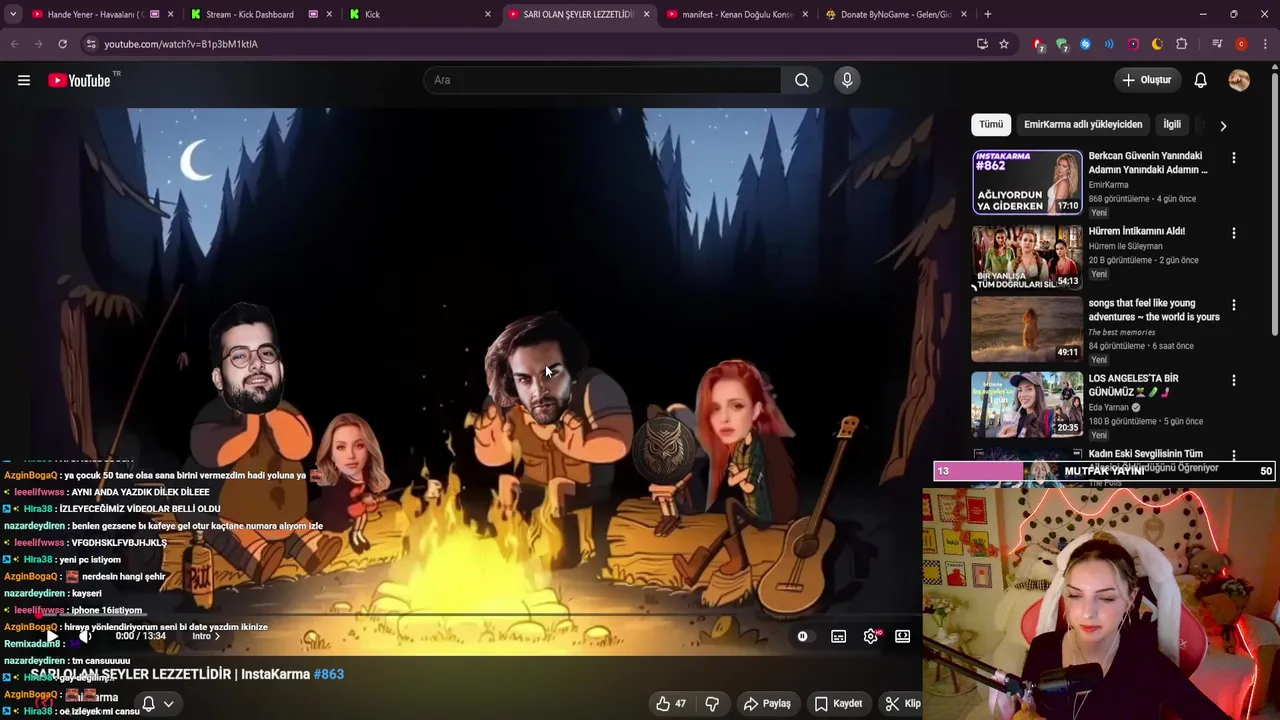1280x720 pixels.
Task: Like the video with thumbs up
Action: pos(671,704)
